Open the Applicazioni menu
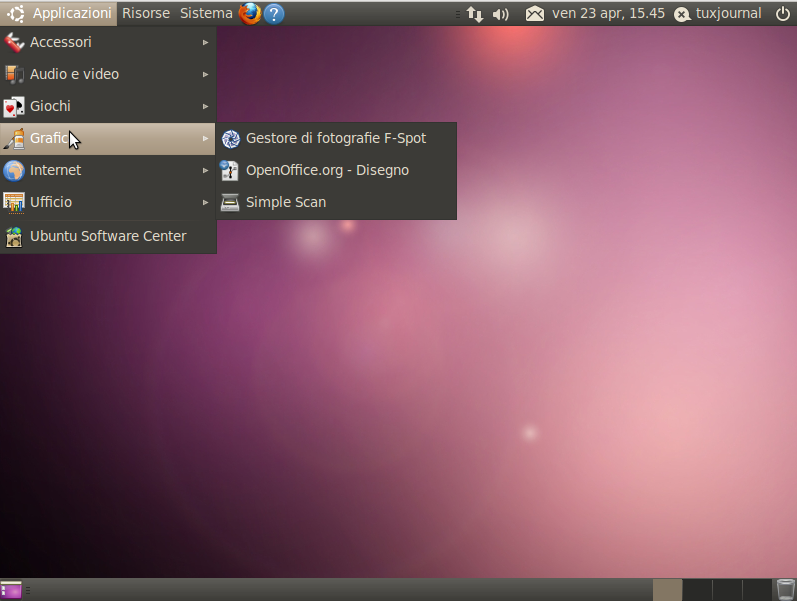 59,14
